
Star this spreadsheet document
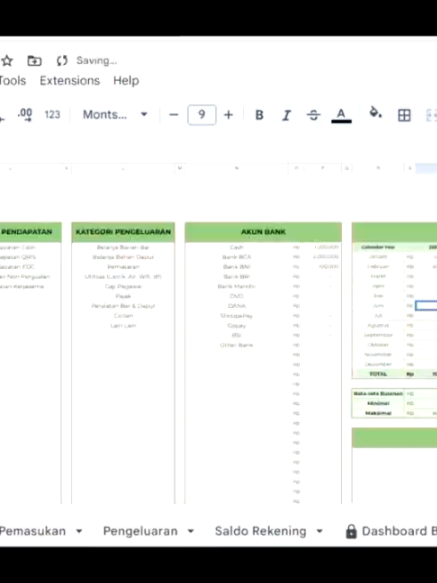tap(7, 61)
